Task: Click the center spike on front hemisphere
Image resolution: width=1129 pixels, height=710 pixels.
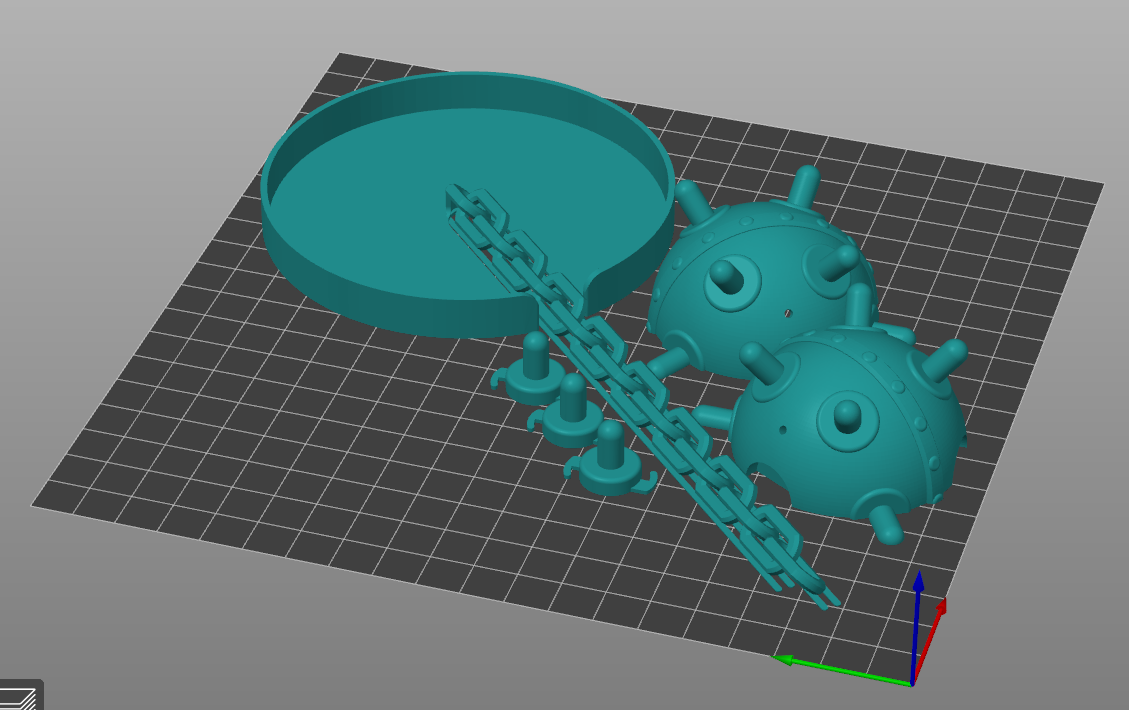Action: click(x=847, y=412)
